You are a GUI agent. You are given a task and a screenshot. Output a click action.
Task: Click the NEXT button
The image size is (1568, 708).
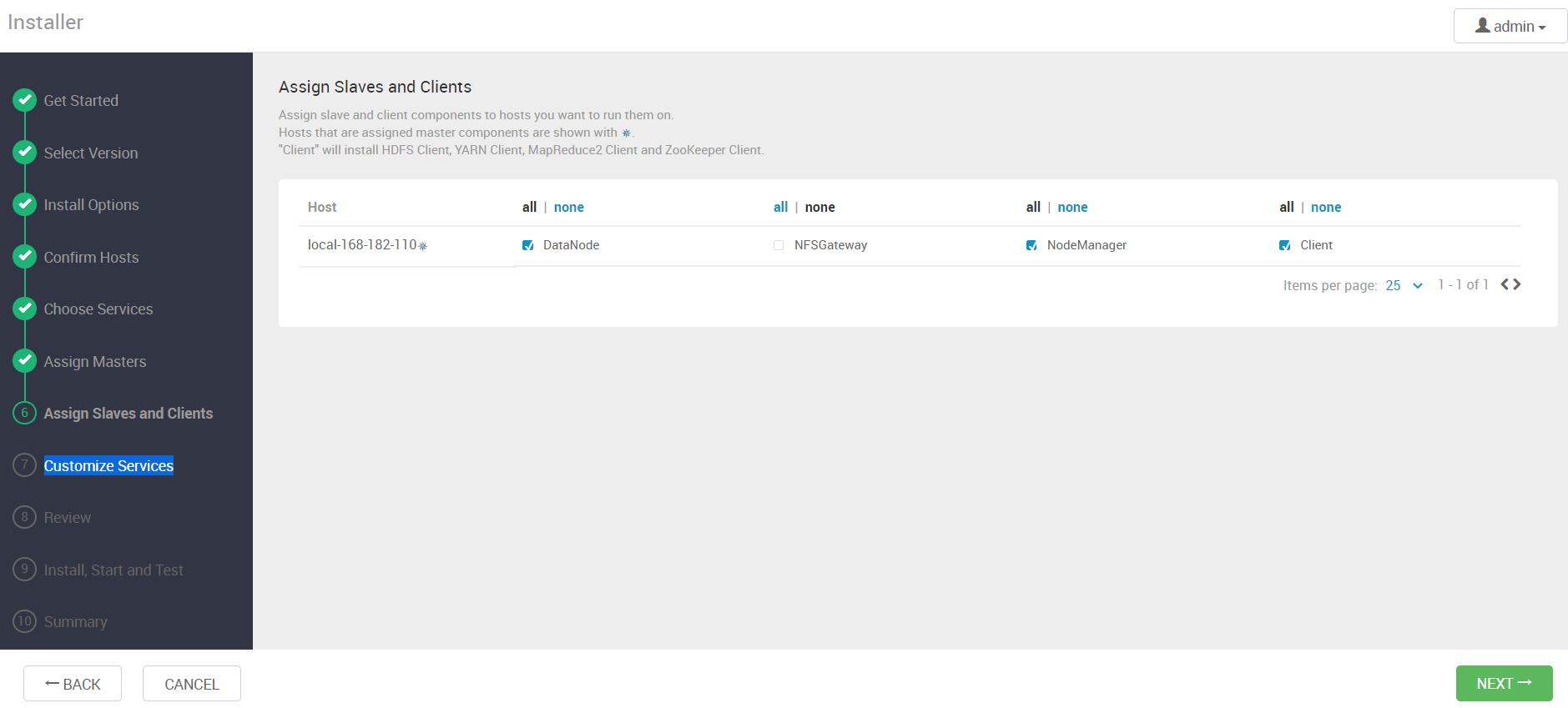(x=1504, y=684)
